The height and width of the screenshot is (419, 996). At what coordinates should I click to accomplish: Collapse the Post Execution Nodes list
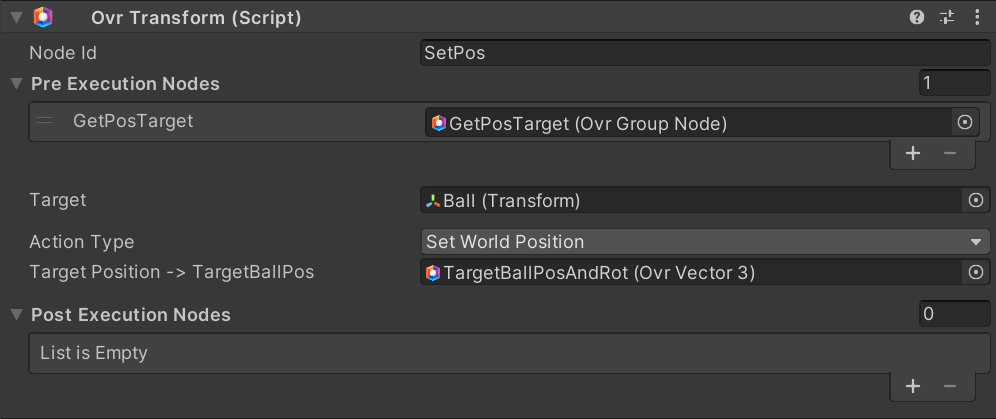[16, 315]
